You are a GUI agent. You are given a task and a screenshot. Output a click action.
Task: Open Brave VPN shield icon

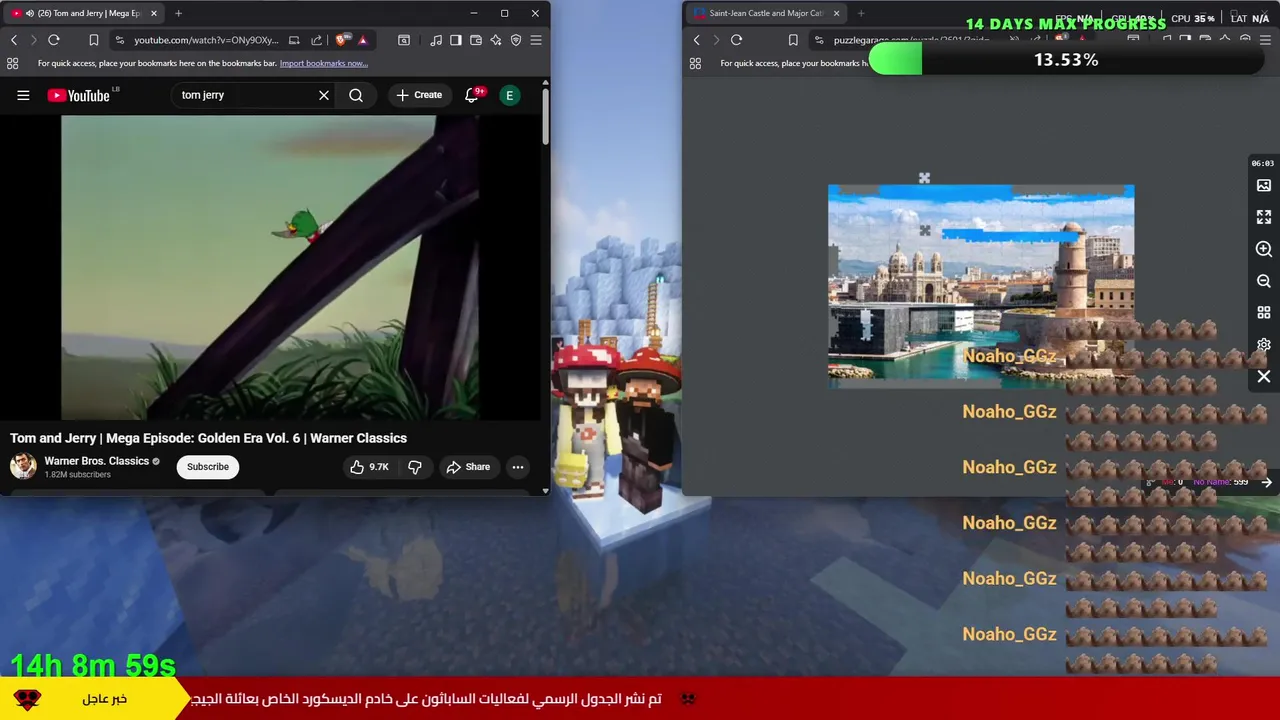(x=516, y=40)
